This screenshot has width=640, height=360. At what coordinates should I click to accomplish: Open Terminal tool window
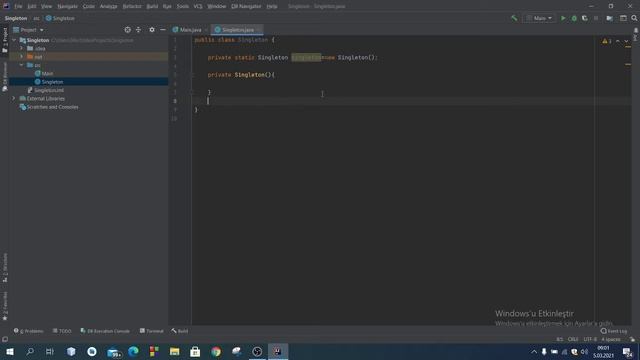(x=151, y=331)
